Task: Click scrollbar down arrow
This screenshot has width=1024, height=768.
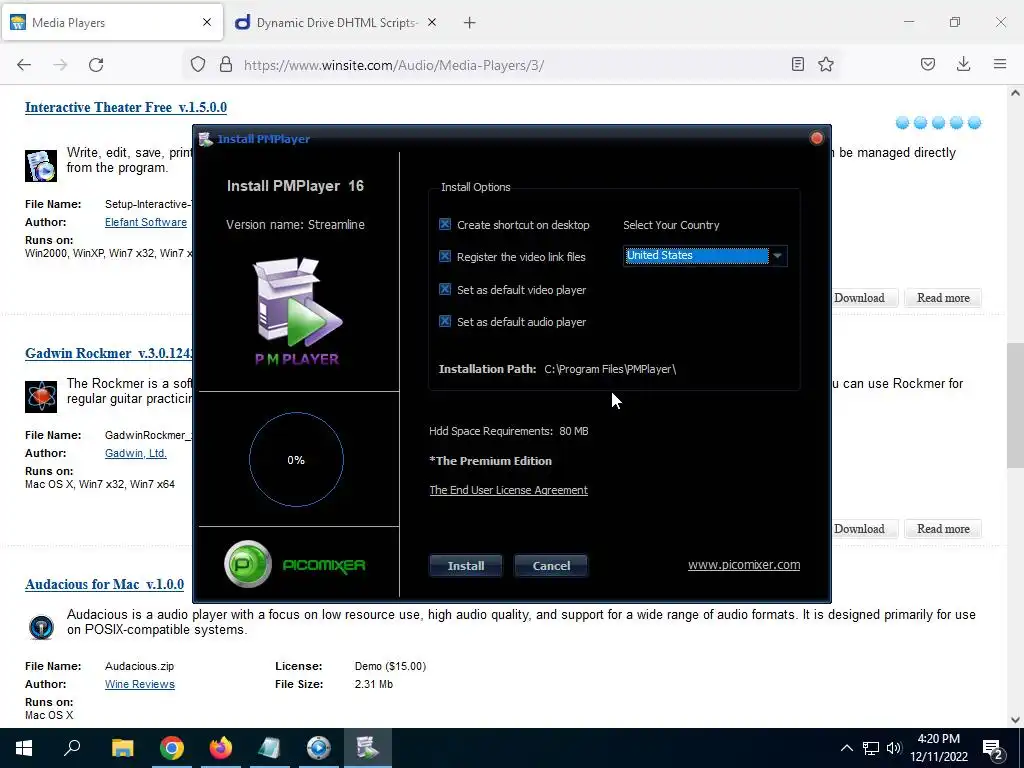Action: pyautogui.click(x=1015, y=720)
